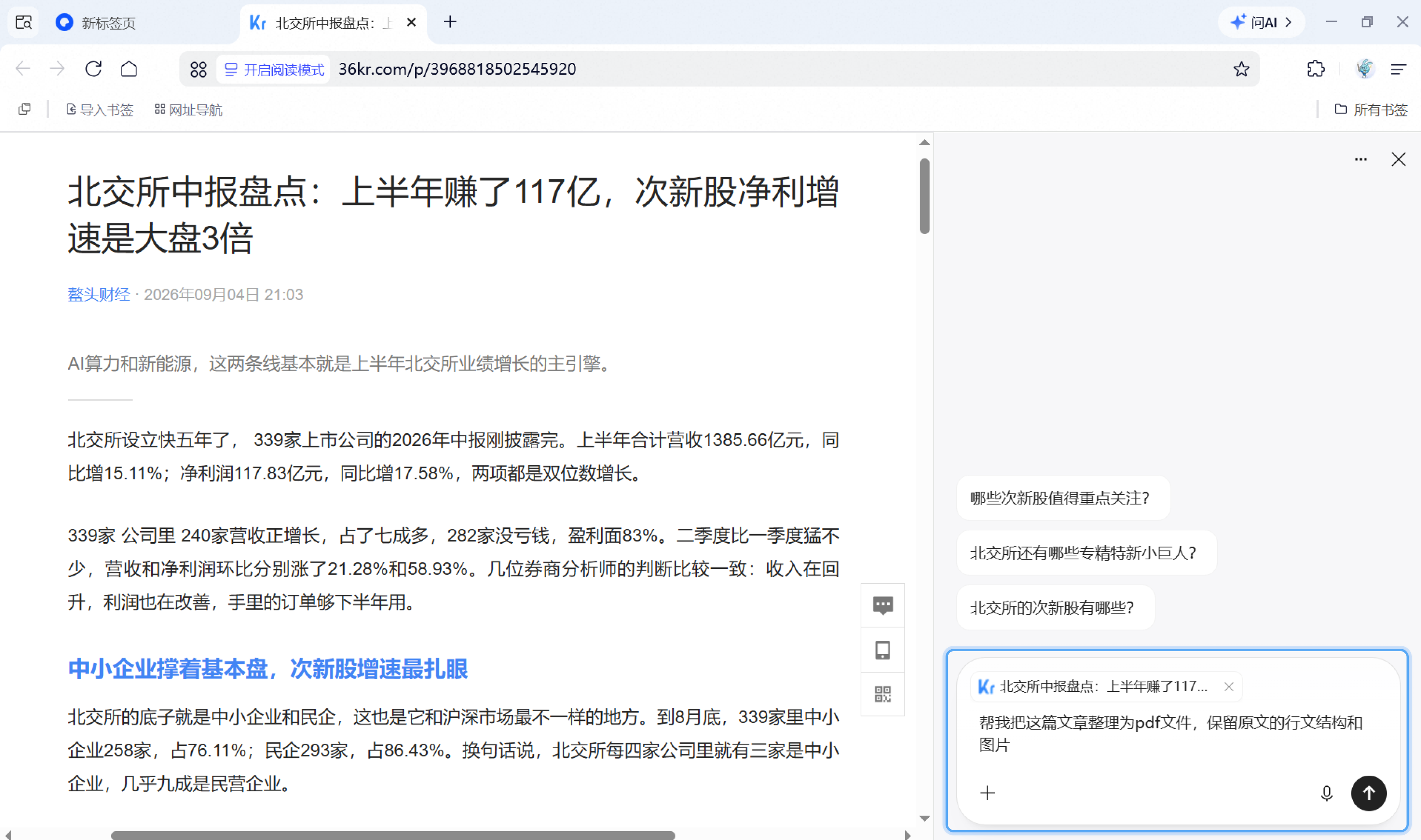Open the browser main menu icon

1399,69
